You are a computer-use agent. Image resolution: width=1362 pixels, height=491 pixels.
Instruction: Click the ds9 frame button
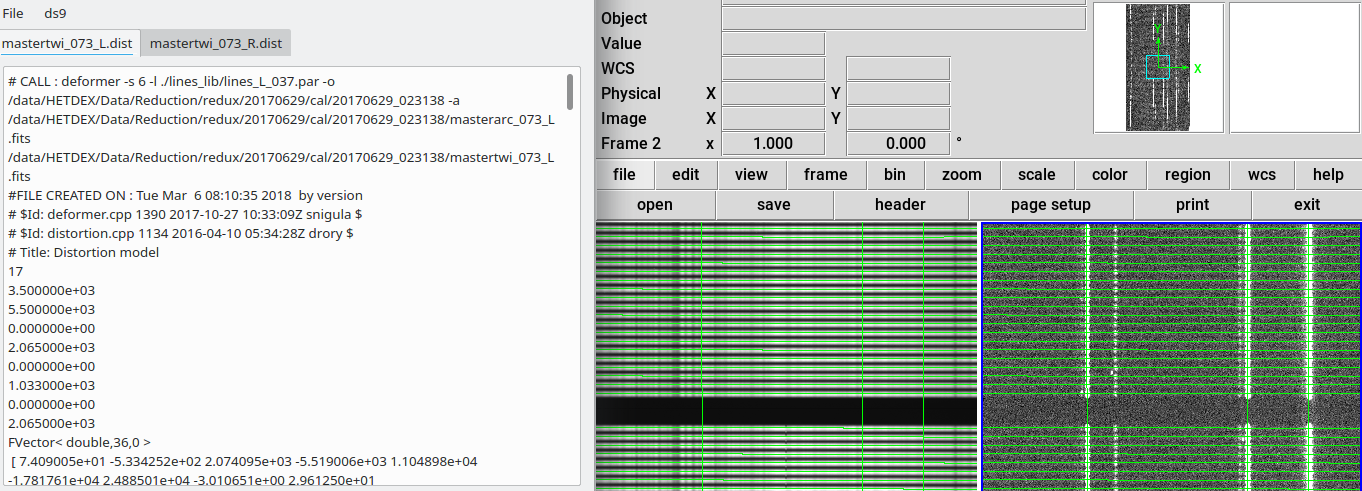tap(825, 175)
